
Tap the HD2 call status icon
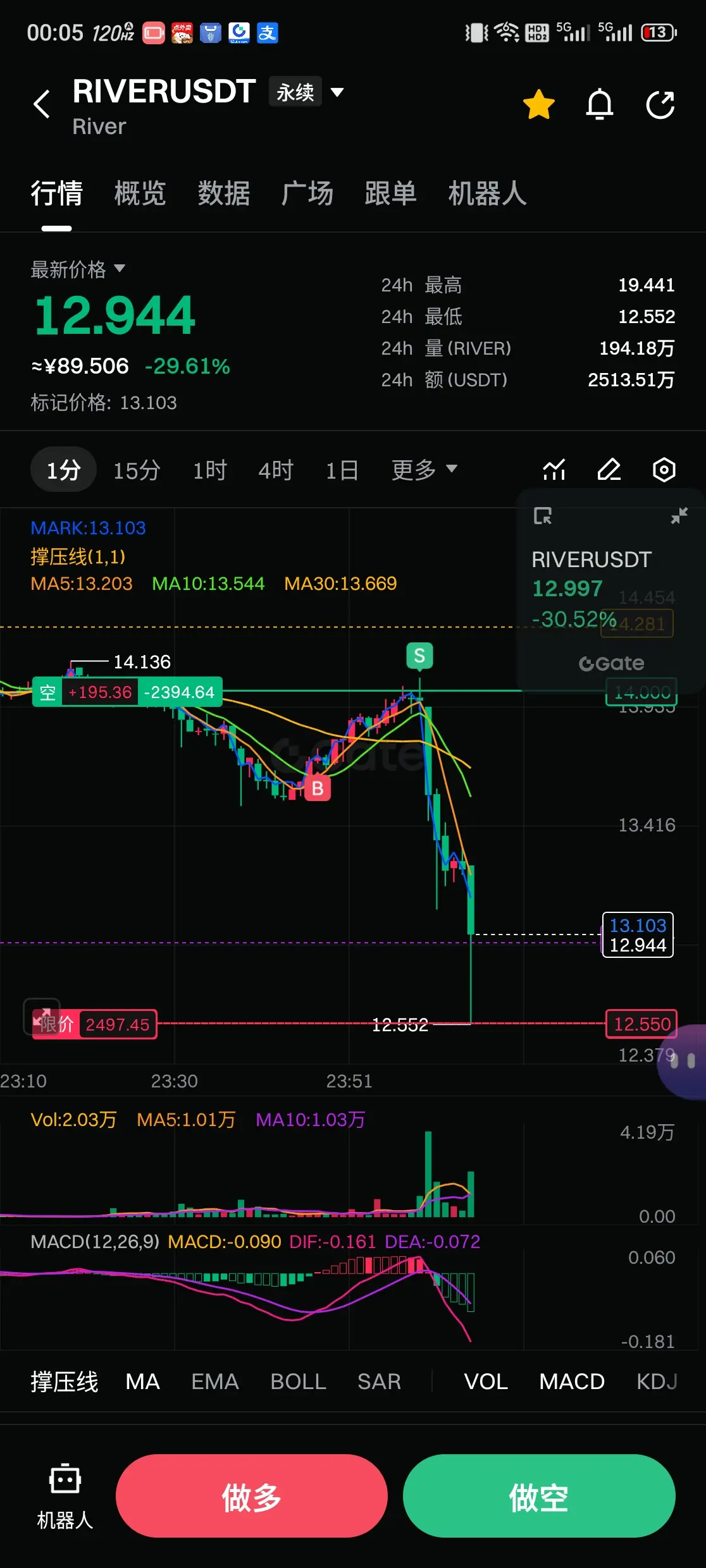[x=538, y=33]
